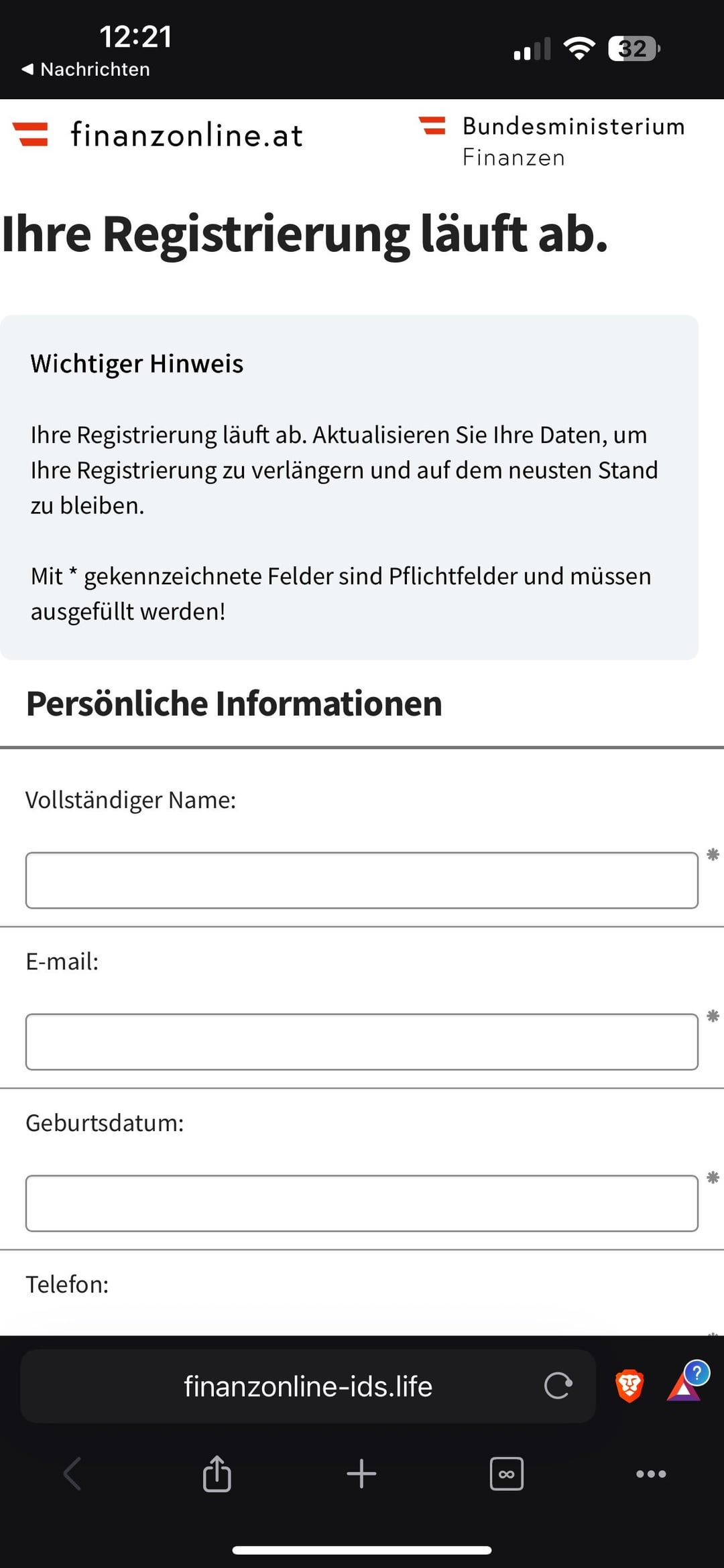Image resolution: width=724 pixels, height=1568 pixels.
Task: Tap the finanzonline.at logo
Action: (158, 135)
